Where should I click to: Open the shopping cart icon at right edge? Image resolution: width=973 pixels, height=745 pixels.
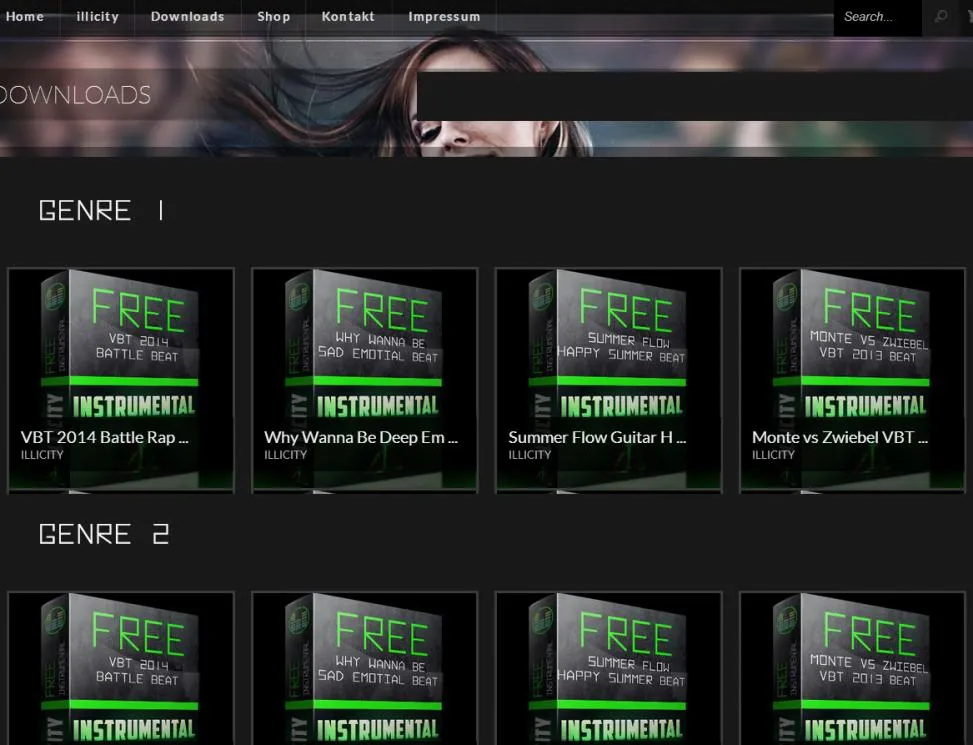969,17
